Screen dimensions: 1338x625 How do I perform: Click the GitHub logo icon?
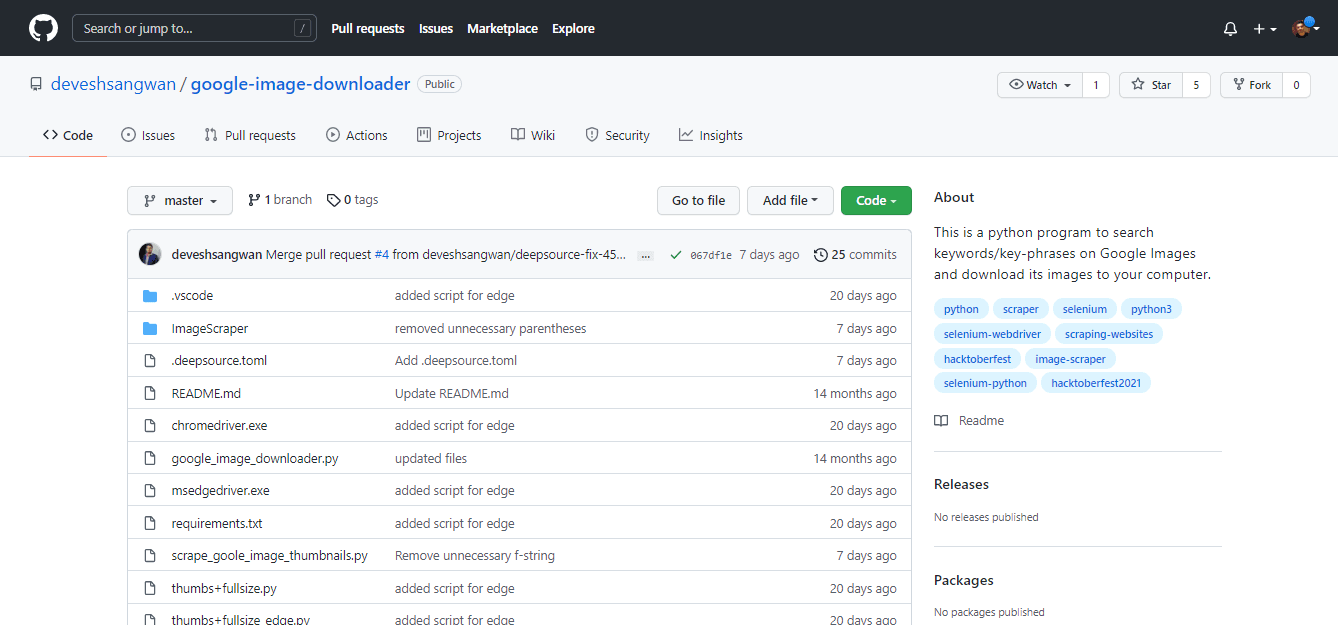pyautogui.click(x=43, y=28)
